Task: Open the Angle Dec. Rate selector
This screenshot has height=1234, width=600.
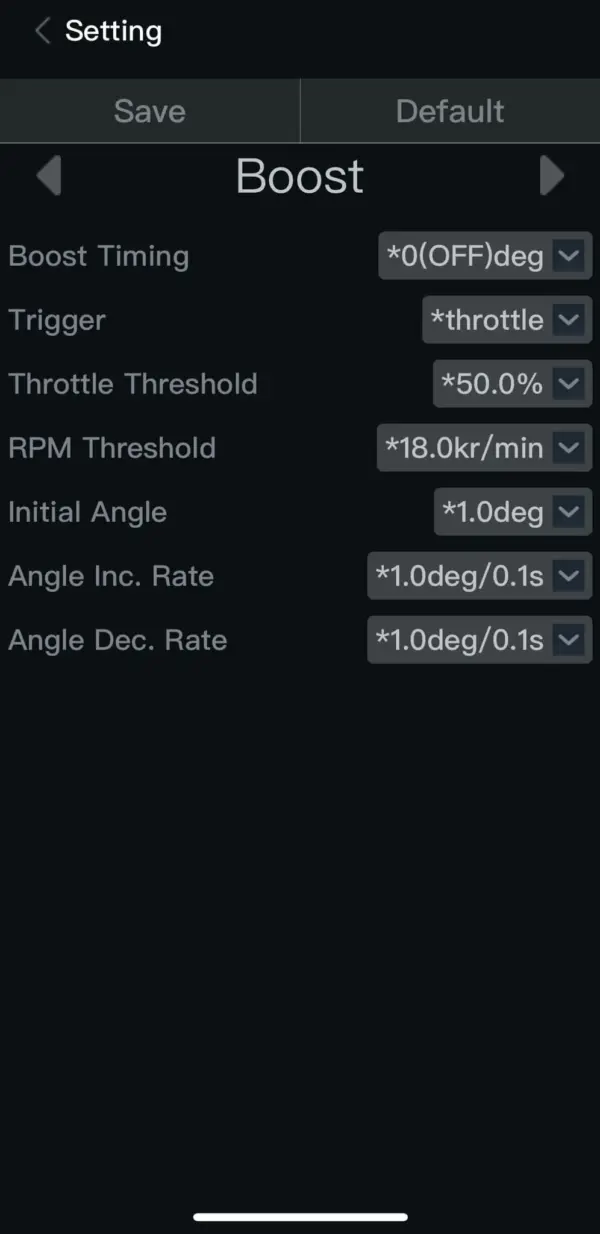Action: (x=478, y=639)
